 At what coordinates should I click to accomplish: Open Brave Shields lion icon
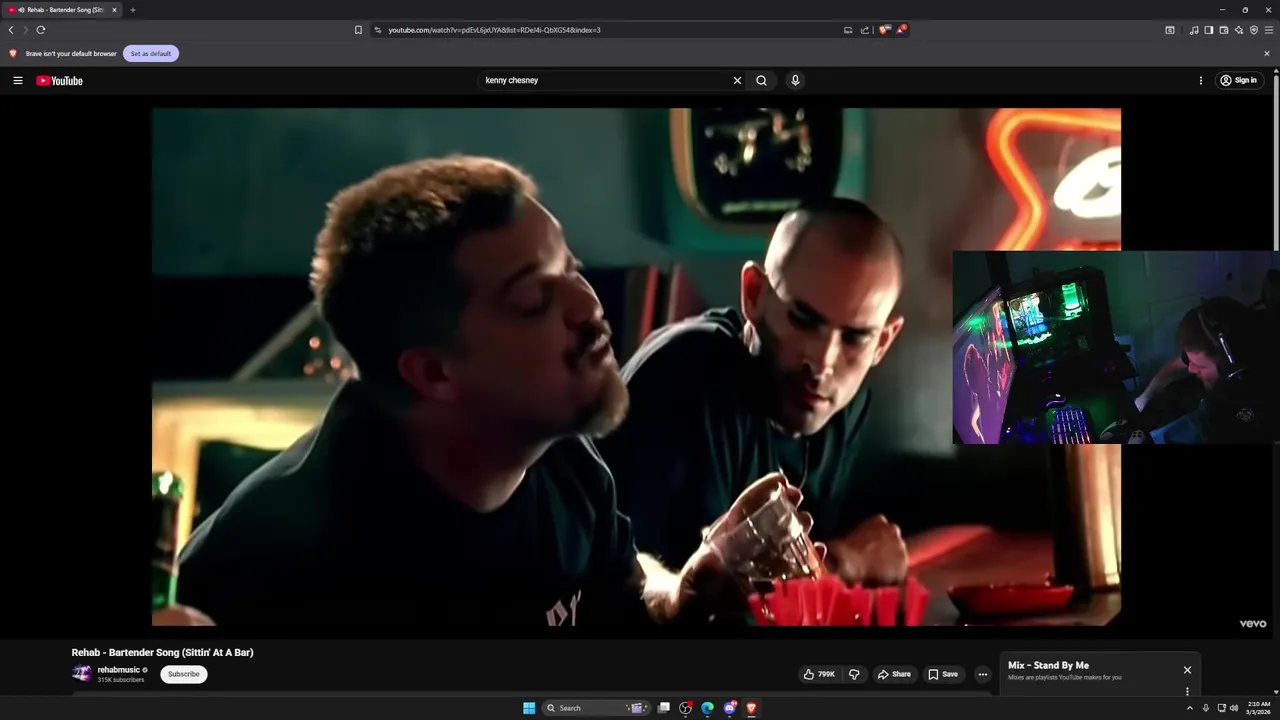[884, 30]
